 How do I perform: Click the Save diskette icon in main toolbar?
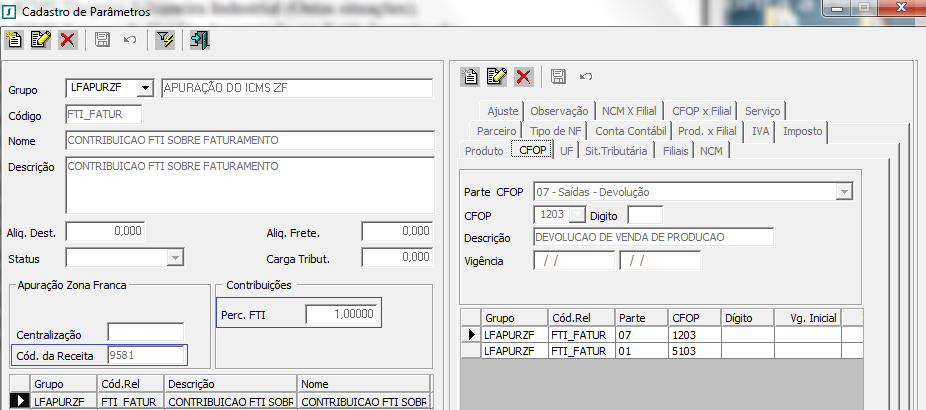click(103, 40)
